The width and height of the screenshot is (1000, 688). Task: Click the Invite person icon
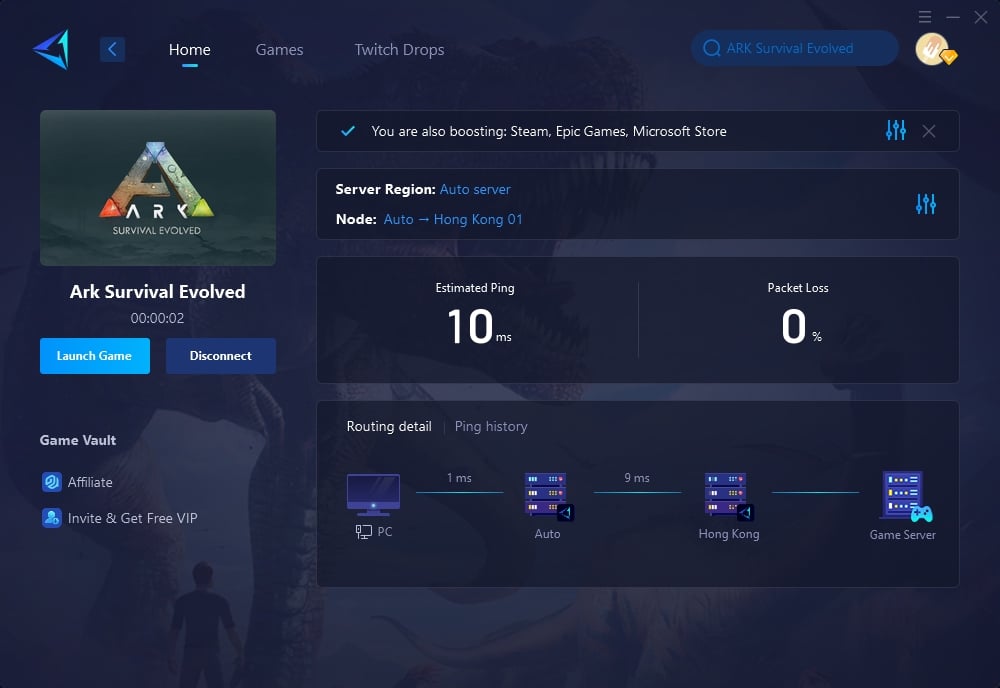[x=52, y=518]
